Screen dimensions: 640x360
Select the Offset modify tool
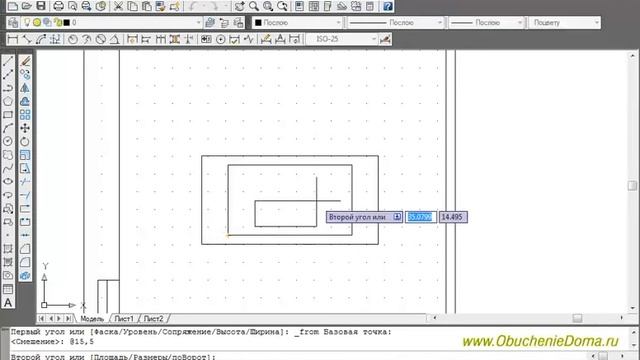pos(25,101)
